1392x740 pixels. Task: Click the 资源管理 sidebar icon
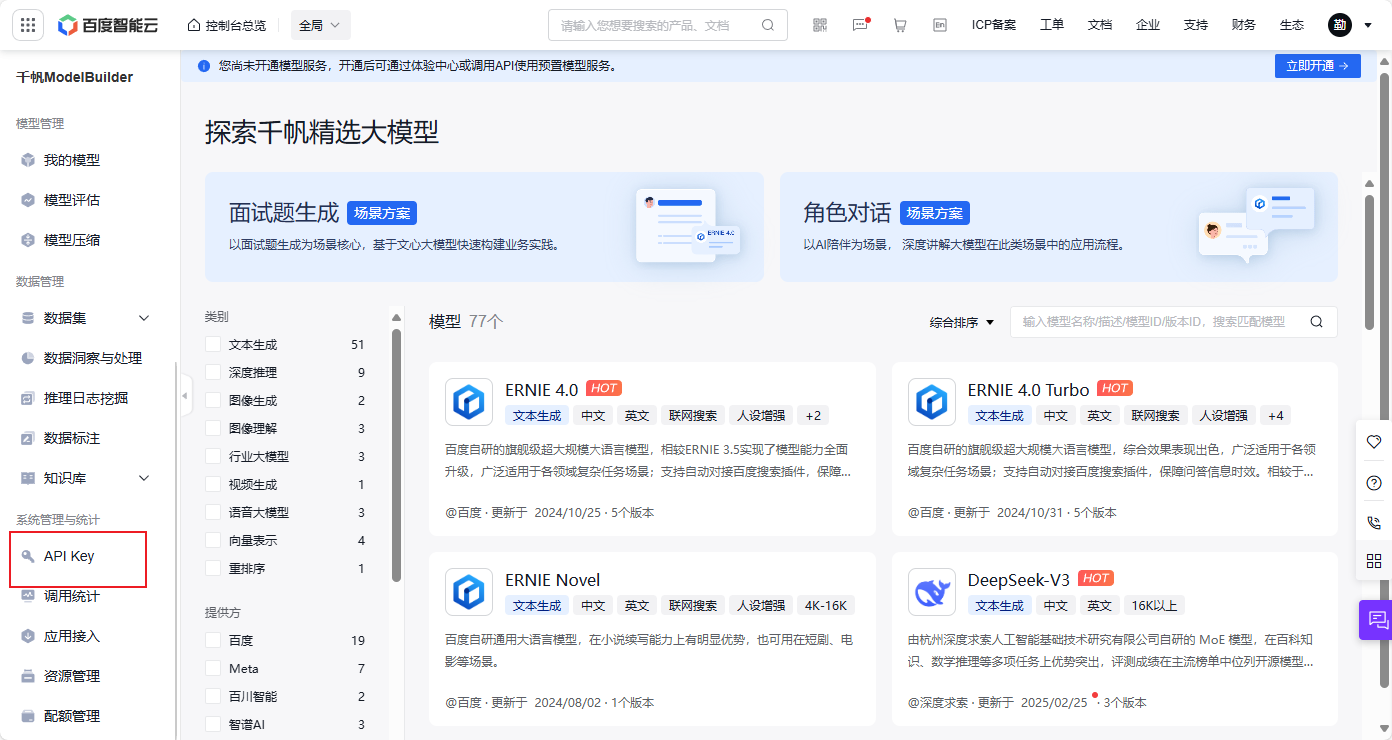click(28, 676)
